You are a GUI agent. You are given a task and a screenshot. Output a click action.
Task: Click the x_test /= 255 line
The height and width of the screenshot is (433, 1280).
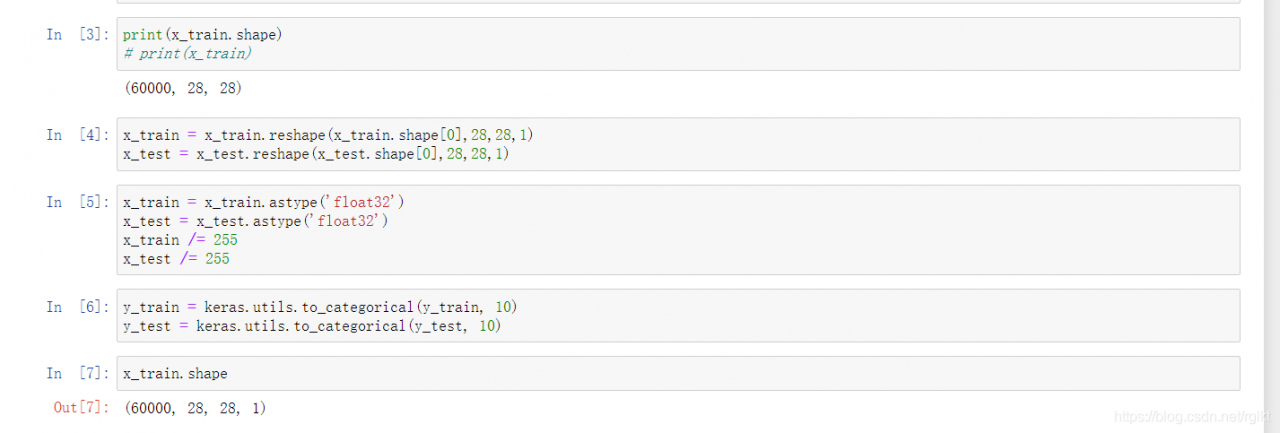coord(176,259)
